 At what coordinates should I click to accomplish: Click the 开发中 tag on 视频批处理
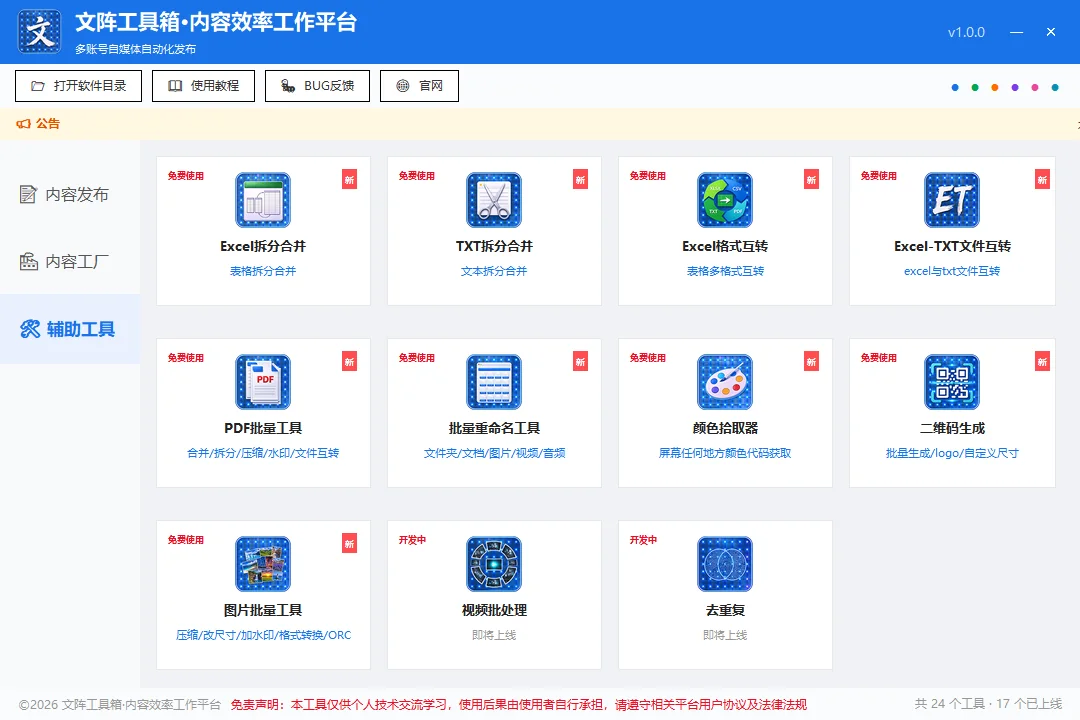click(412, 539)
